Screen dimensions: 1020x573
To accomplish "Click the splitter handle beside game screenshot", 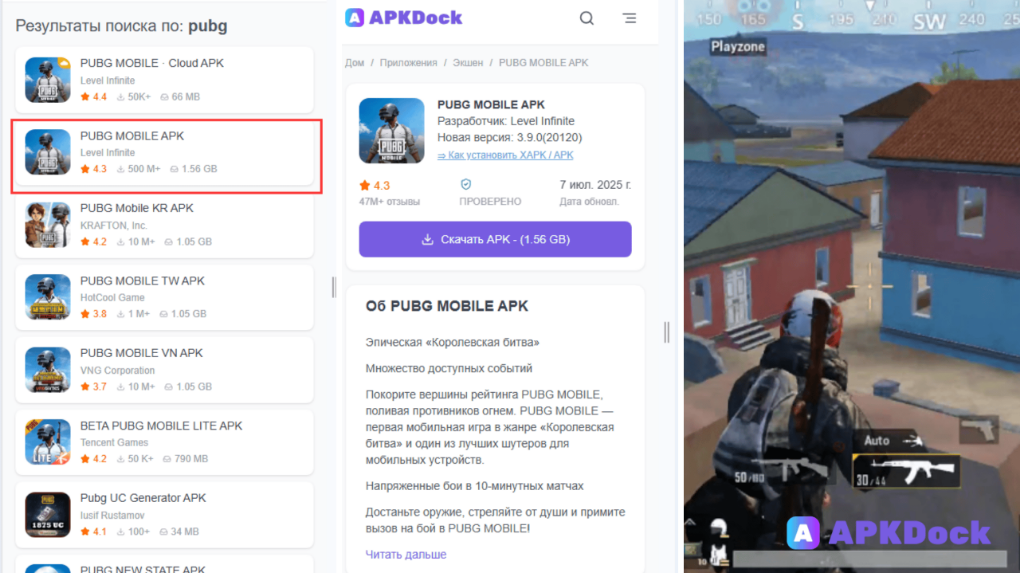I will coord(667,332).
